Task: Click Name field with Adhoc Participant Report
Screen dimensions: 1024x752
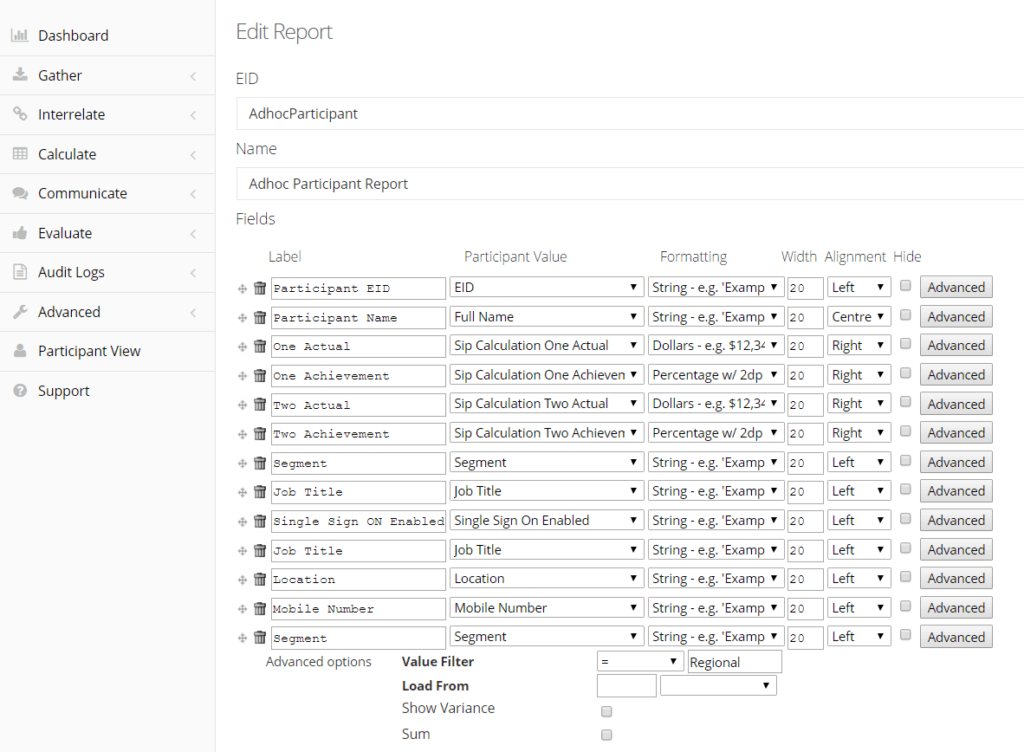Action: pyautogui.click(x=630, y=184)
